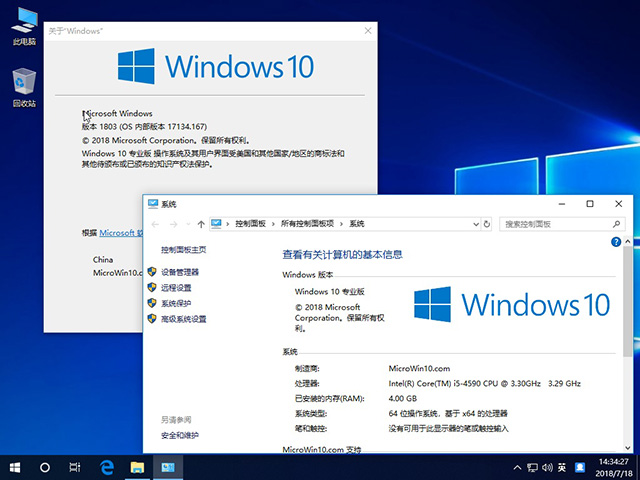Click the scrollbar up arrow

tap(628, 242)
